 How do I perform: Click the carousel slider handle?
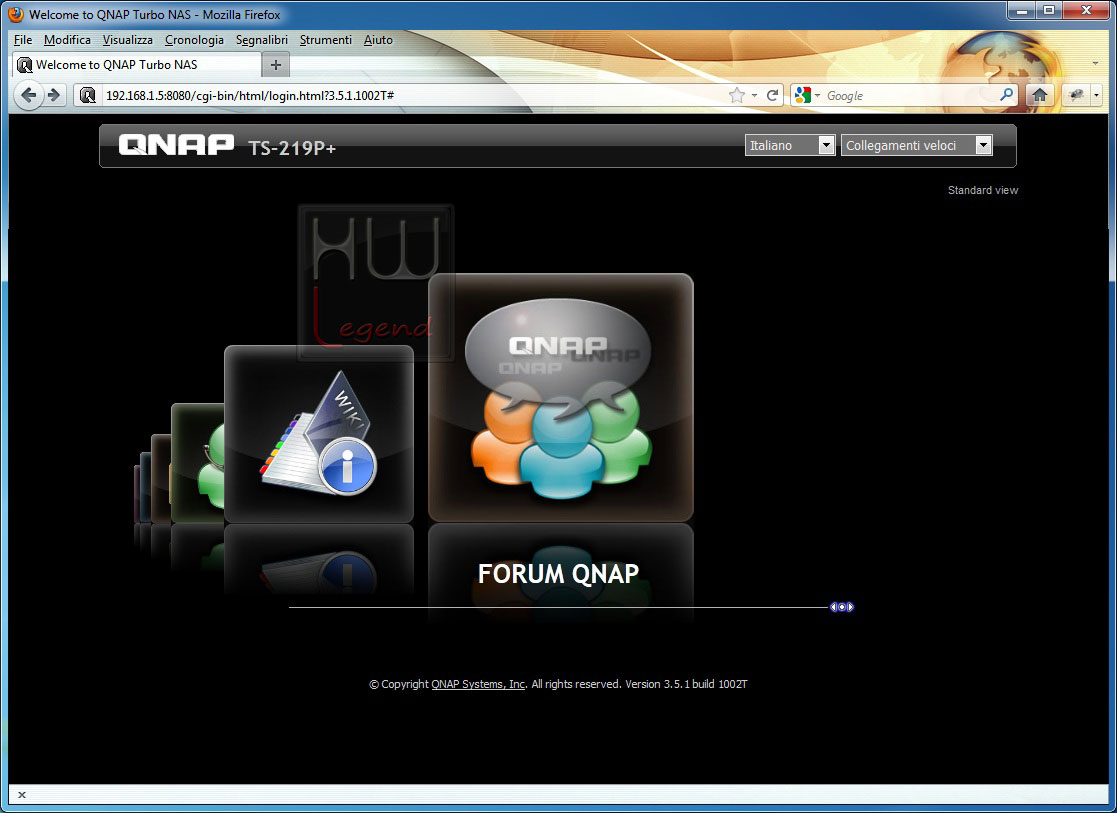tap(841, 607)
